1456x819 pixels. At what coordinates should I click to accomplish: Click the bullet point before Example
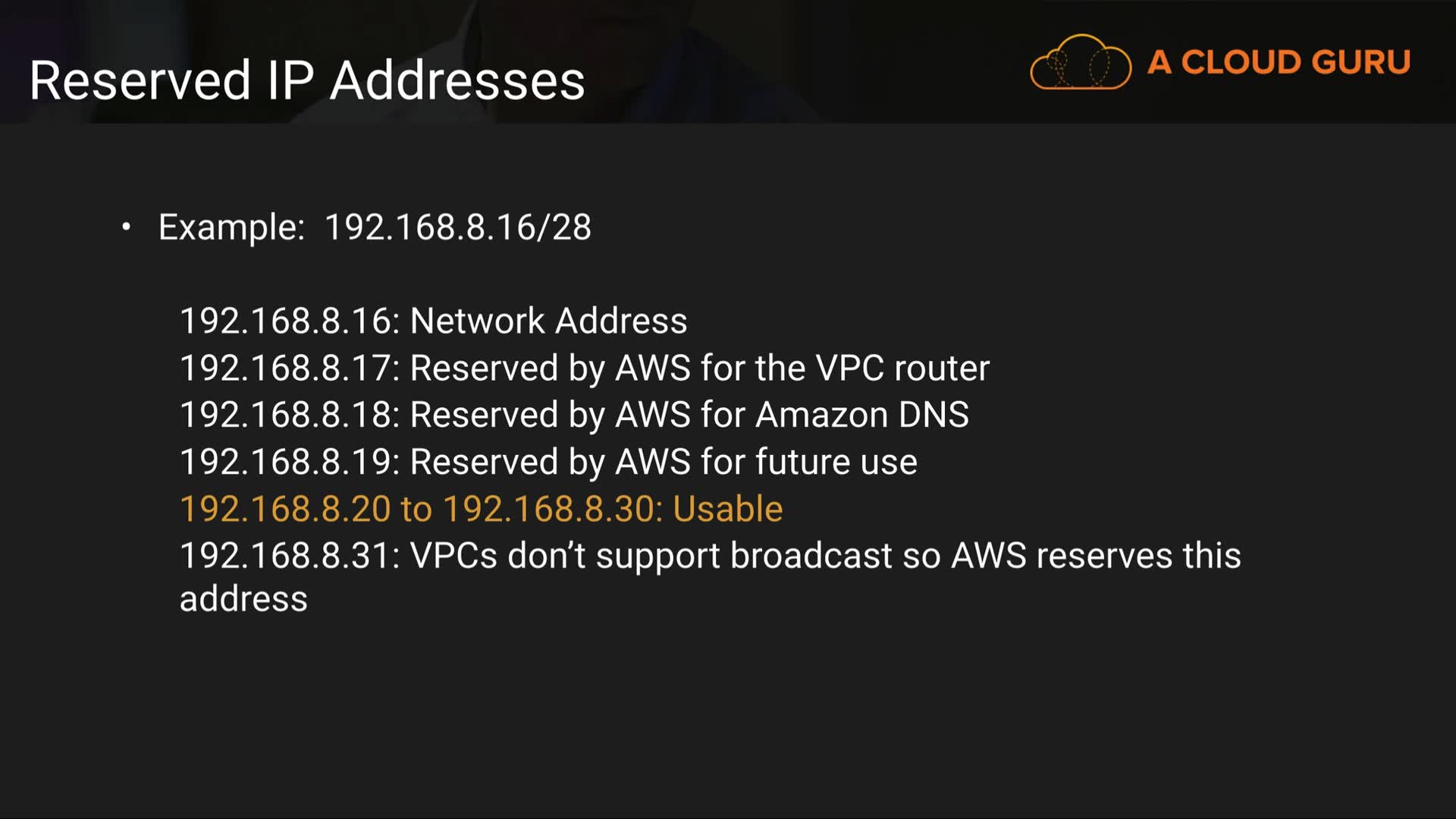pyautogui.click(x=126, y=227)
